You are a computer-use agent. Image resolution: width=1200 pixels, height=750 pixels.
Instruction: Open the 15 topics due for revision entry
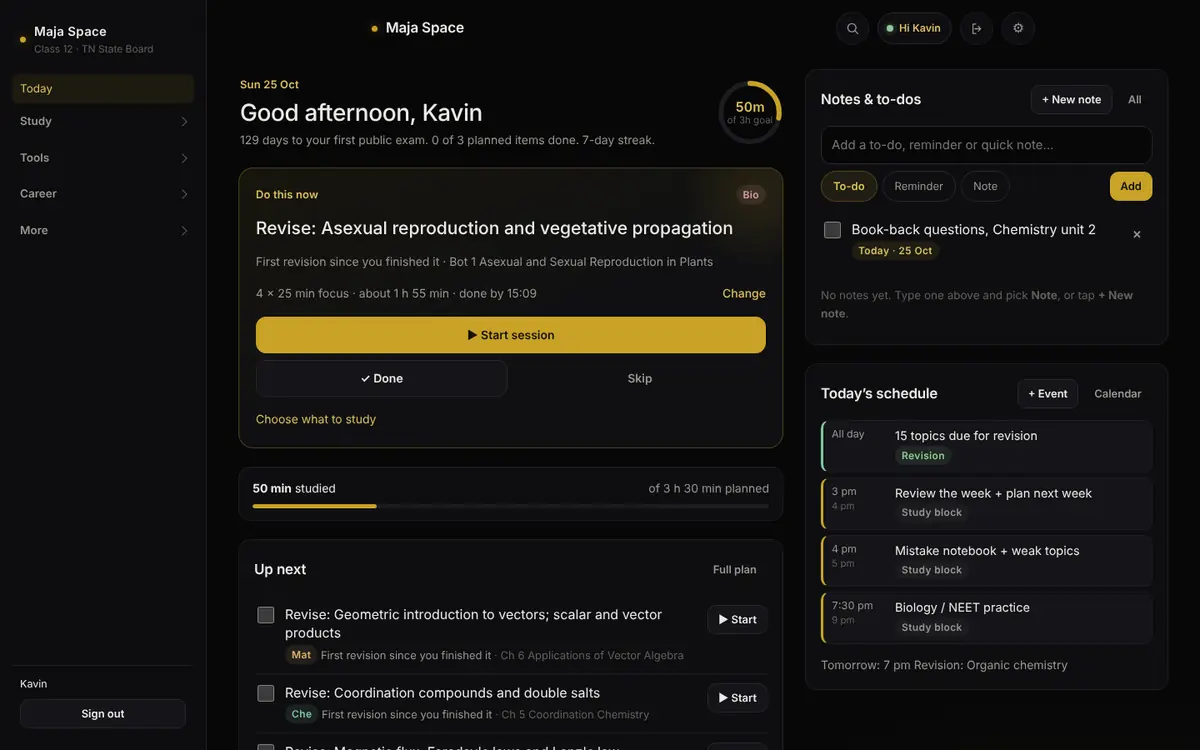(x=987, y=445)
